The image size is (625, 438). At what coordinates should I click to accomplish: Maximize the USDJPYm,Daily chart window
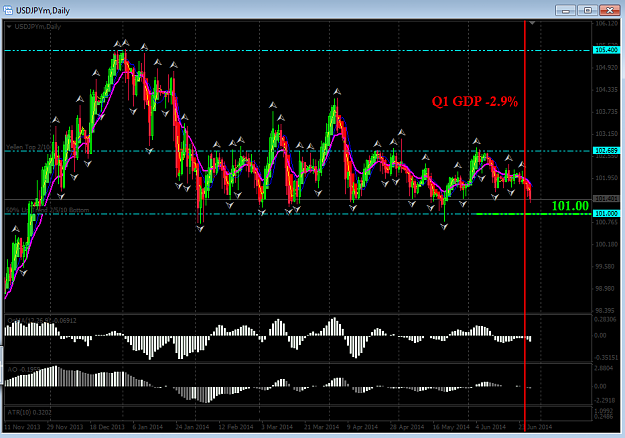[588, 10]
